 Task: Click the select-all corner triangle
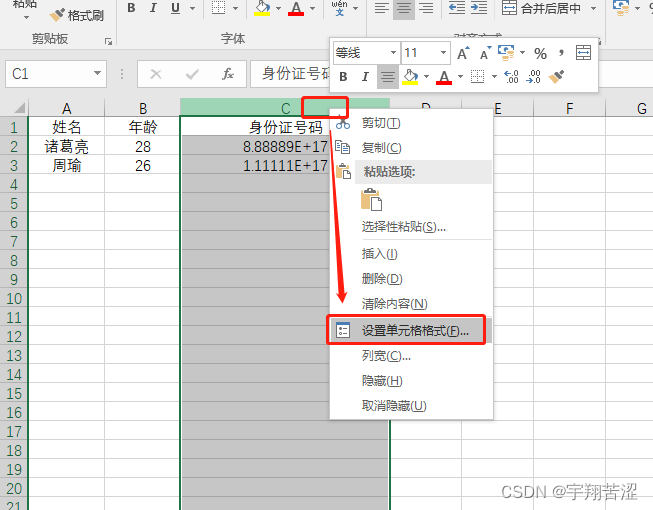19,108
